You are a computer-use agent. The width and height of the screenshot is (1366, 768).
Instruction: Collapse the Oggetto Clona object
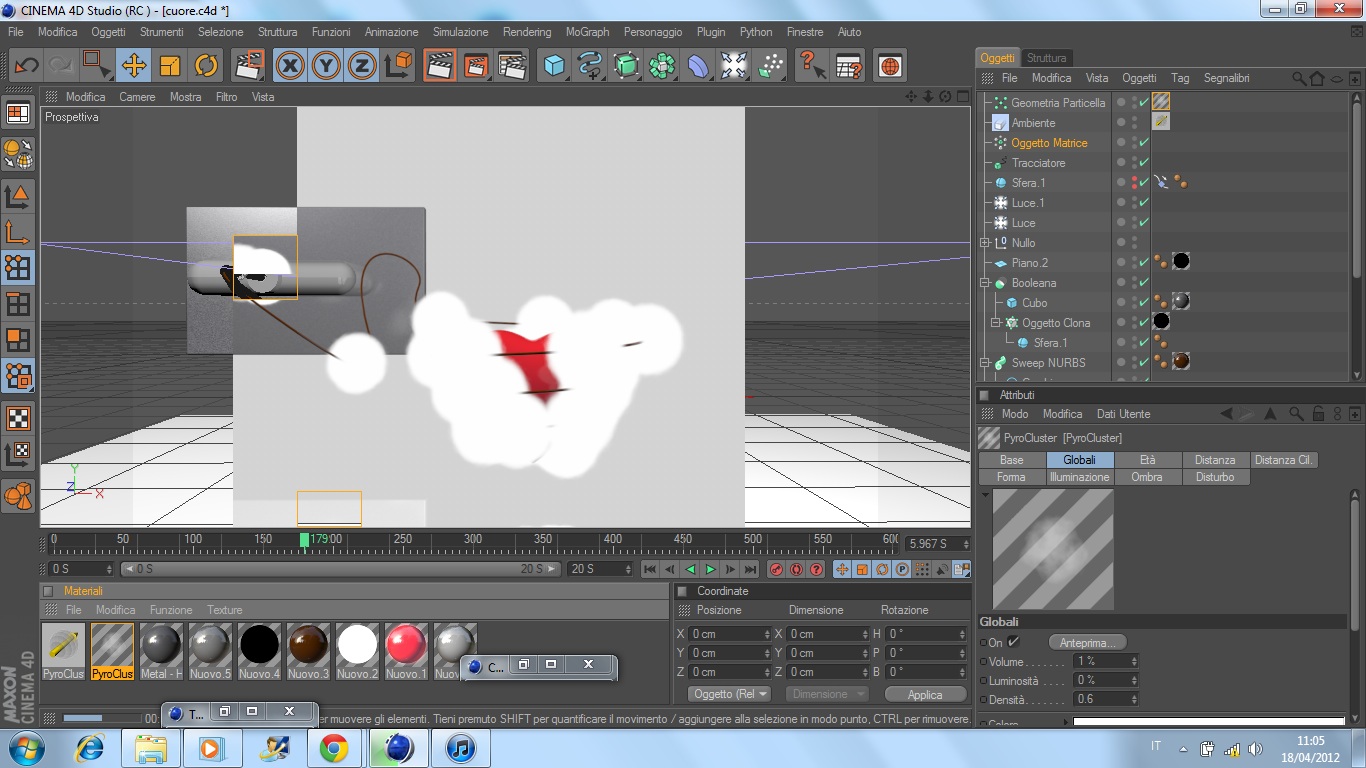(996, 322)
